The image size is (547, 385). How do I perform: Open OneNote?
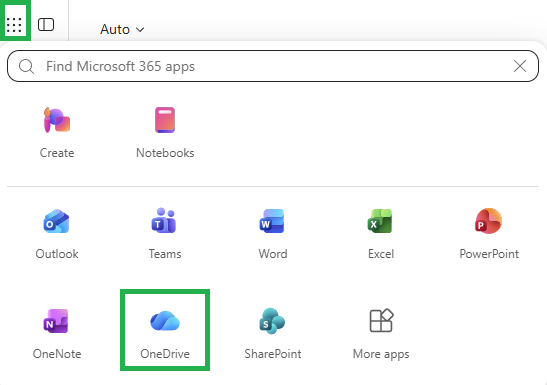[57, 334]
